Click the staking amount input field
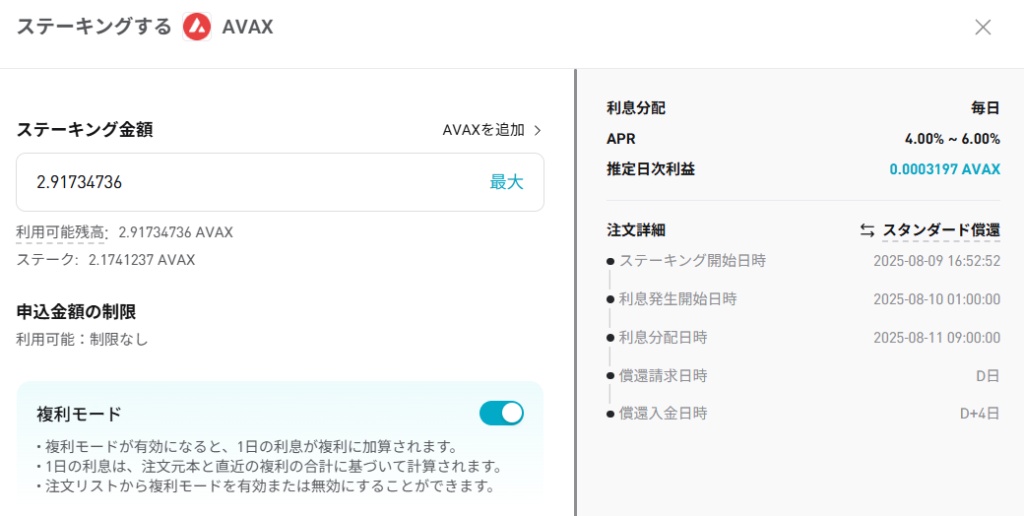Viewport: 1024px width, 516px height. [280, 182]
